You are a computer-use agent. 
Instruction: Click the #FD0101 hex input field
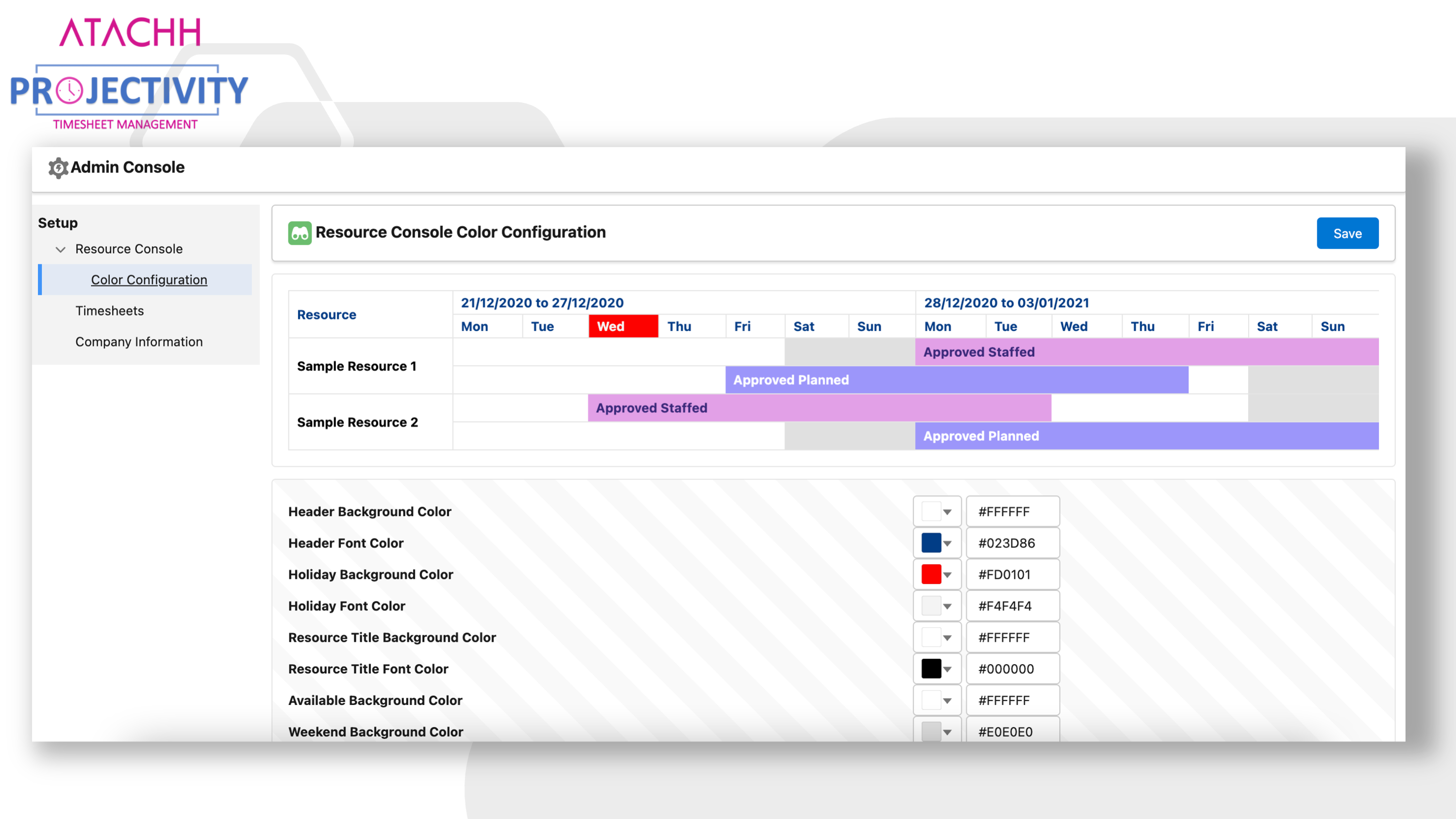[1012, 574]
